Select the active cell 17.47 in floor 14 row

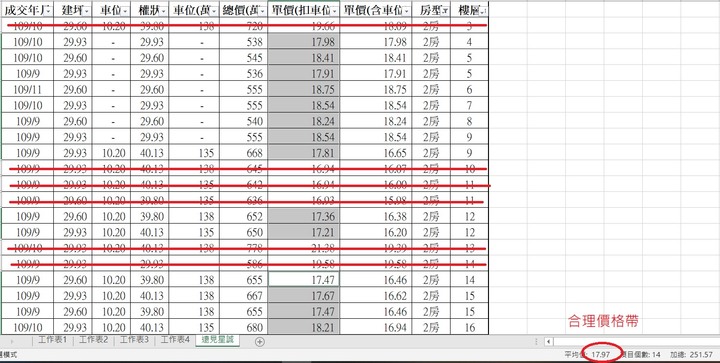304,280
